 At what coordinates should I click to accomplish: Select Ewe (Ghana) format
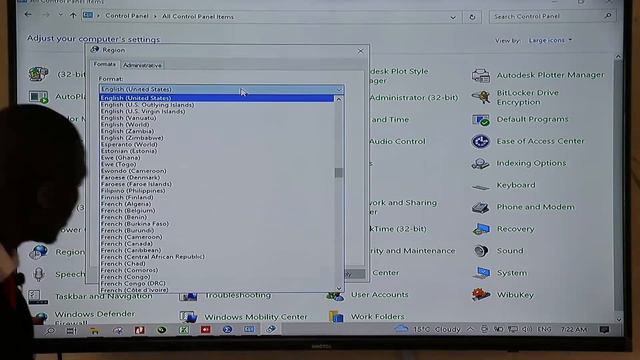[216, 158]
